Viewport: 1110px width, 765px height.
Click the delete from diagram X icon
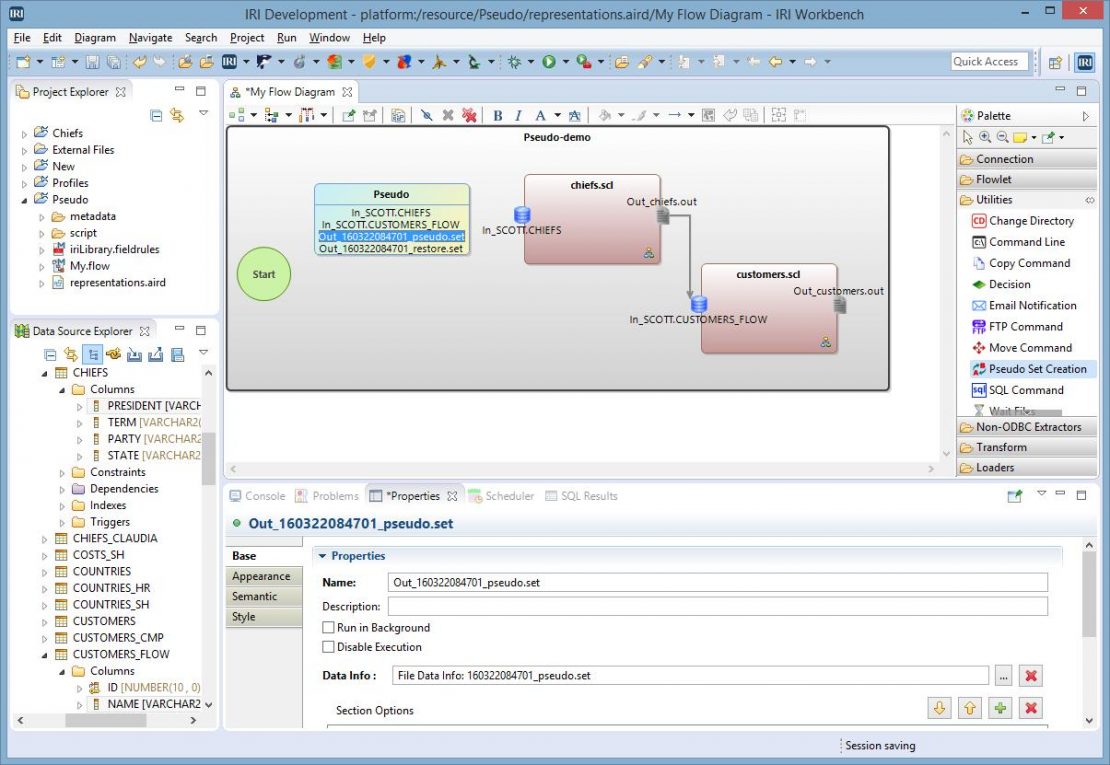point(448,115)
